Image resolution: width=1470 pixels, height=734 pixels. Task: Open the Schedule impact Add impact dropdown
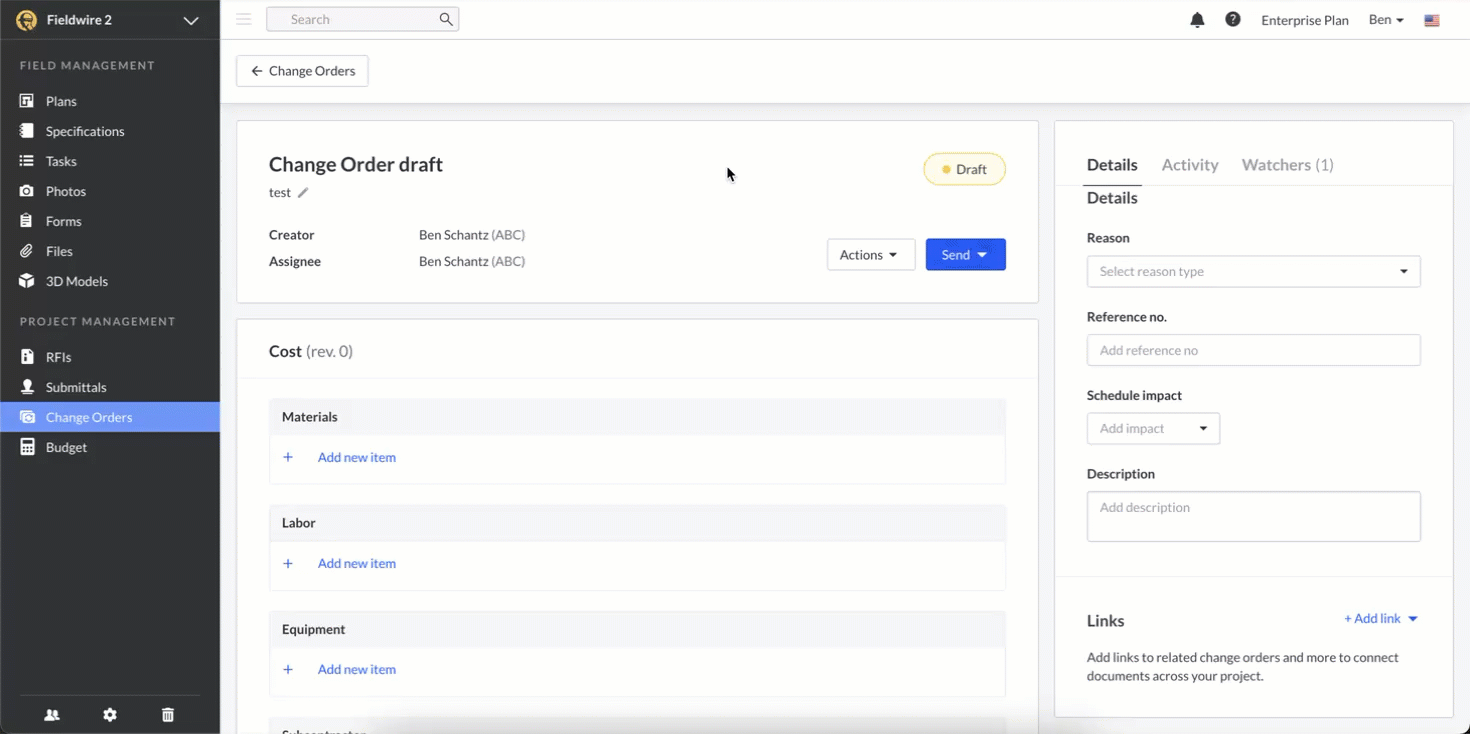click(x=1153, y=428)
